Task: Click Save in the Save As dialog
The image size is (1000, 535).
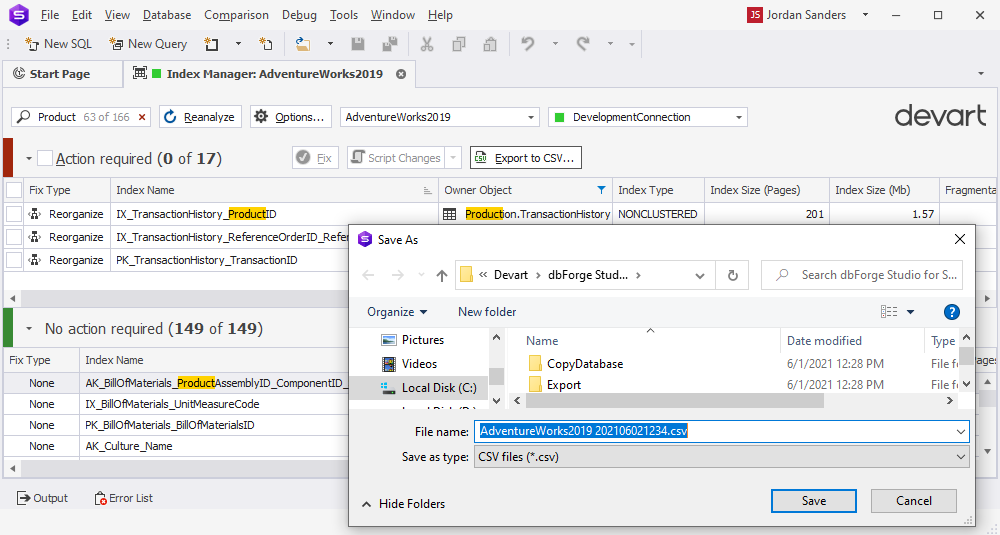Action: [814, 501]
